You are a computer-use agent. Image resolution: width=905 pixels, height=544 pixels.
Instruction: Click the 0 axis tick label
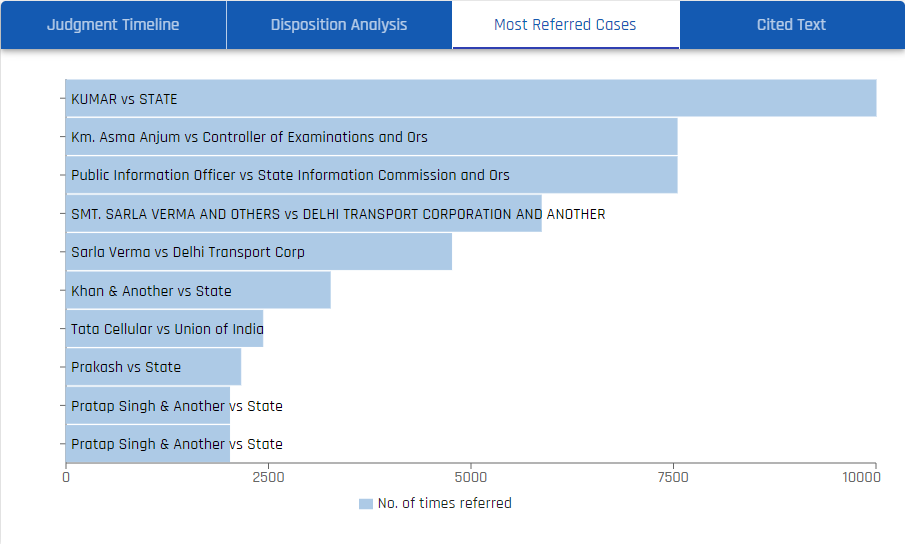66,478
